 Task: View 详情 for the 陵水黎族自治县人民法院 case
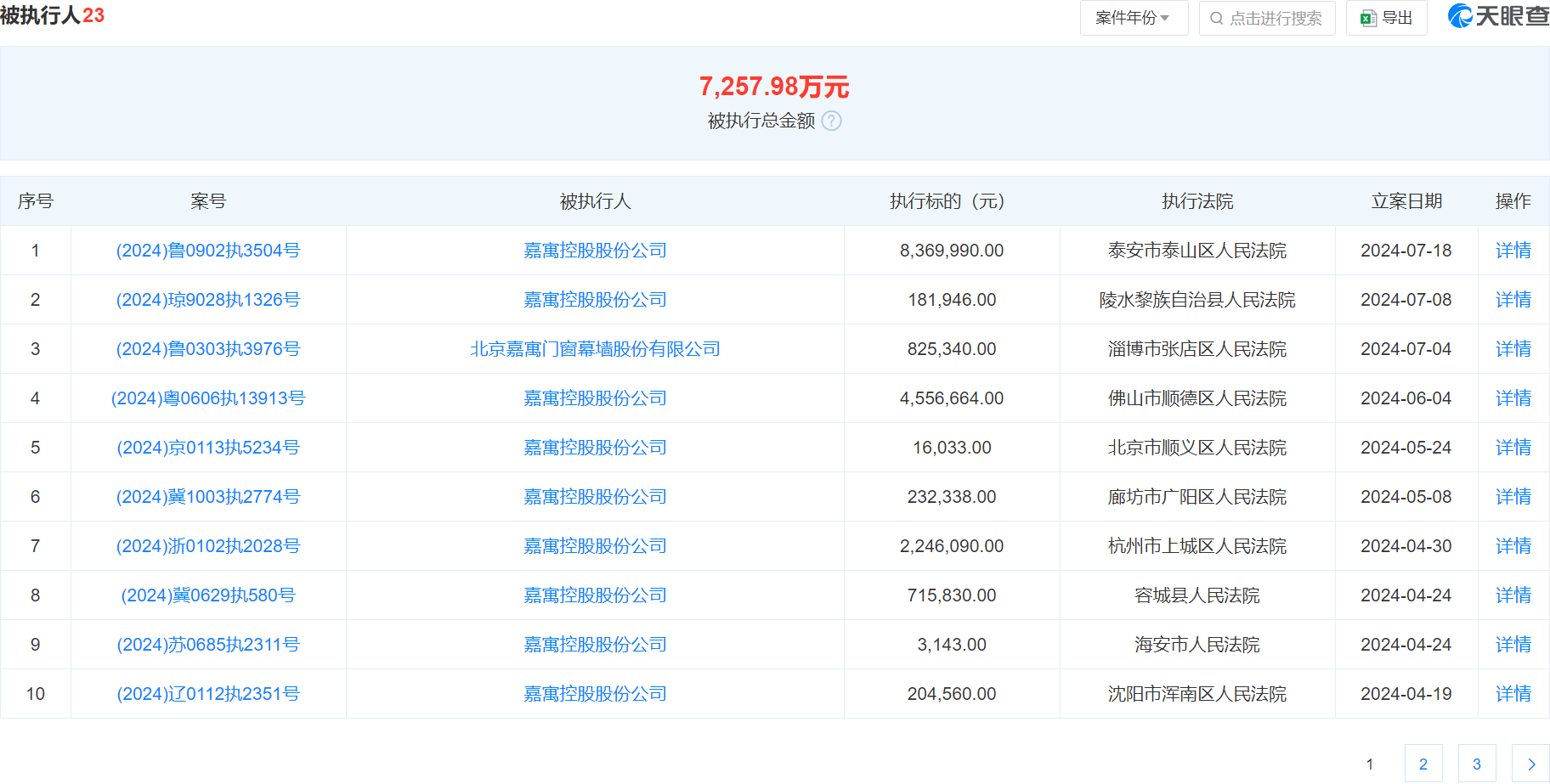click(1513, 300)
